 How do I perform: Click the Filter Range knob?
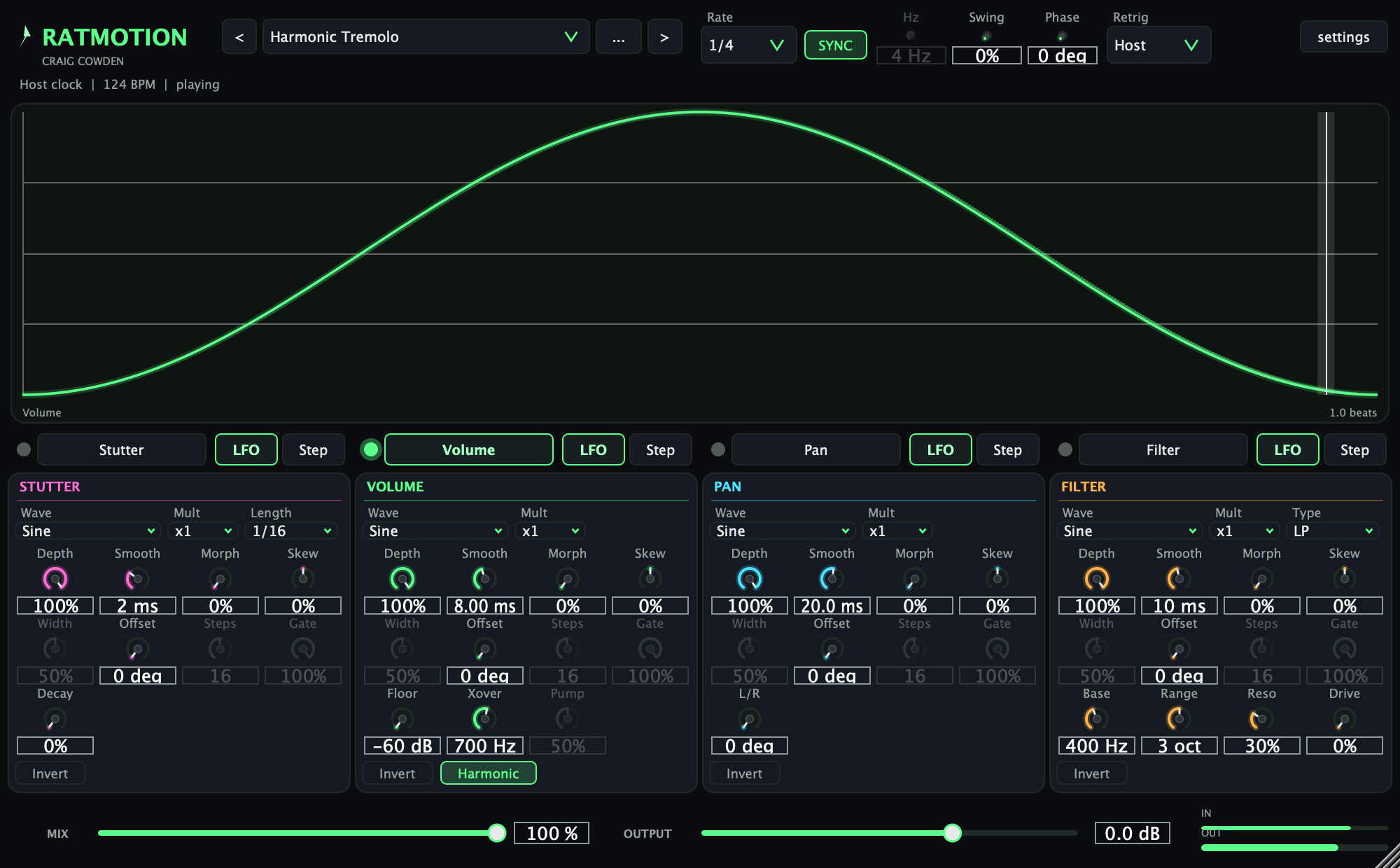(x=1179, y=719)
